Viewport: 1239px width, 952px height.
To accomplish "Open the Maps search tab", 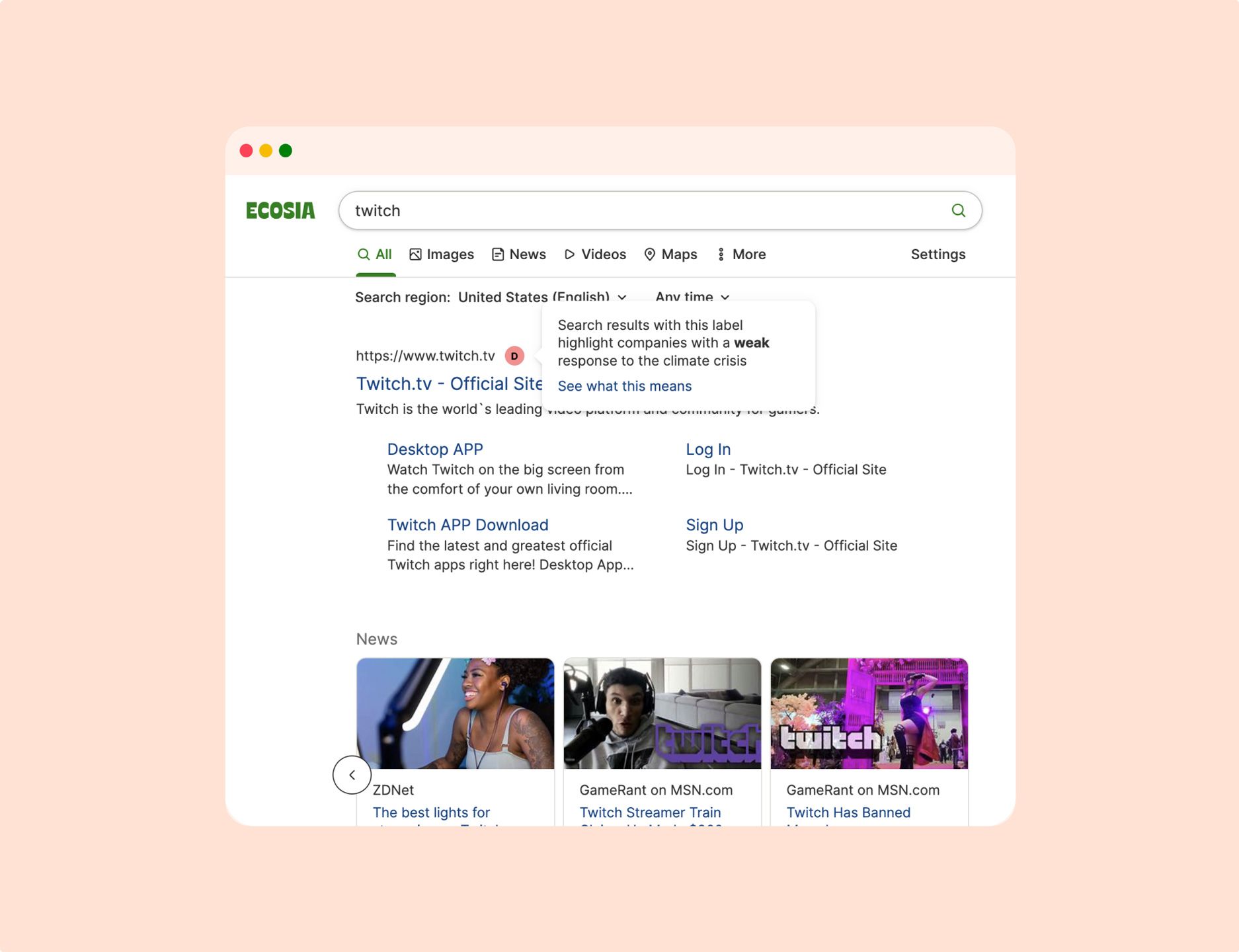I will coord(670,255).
